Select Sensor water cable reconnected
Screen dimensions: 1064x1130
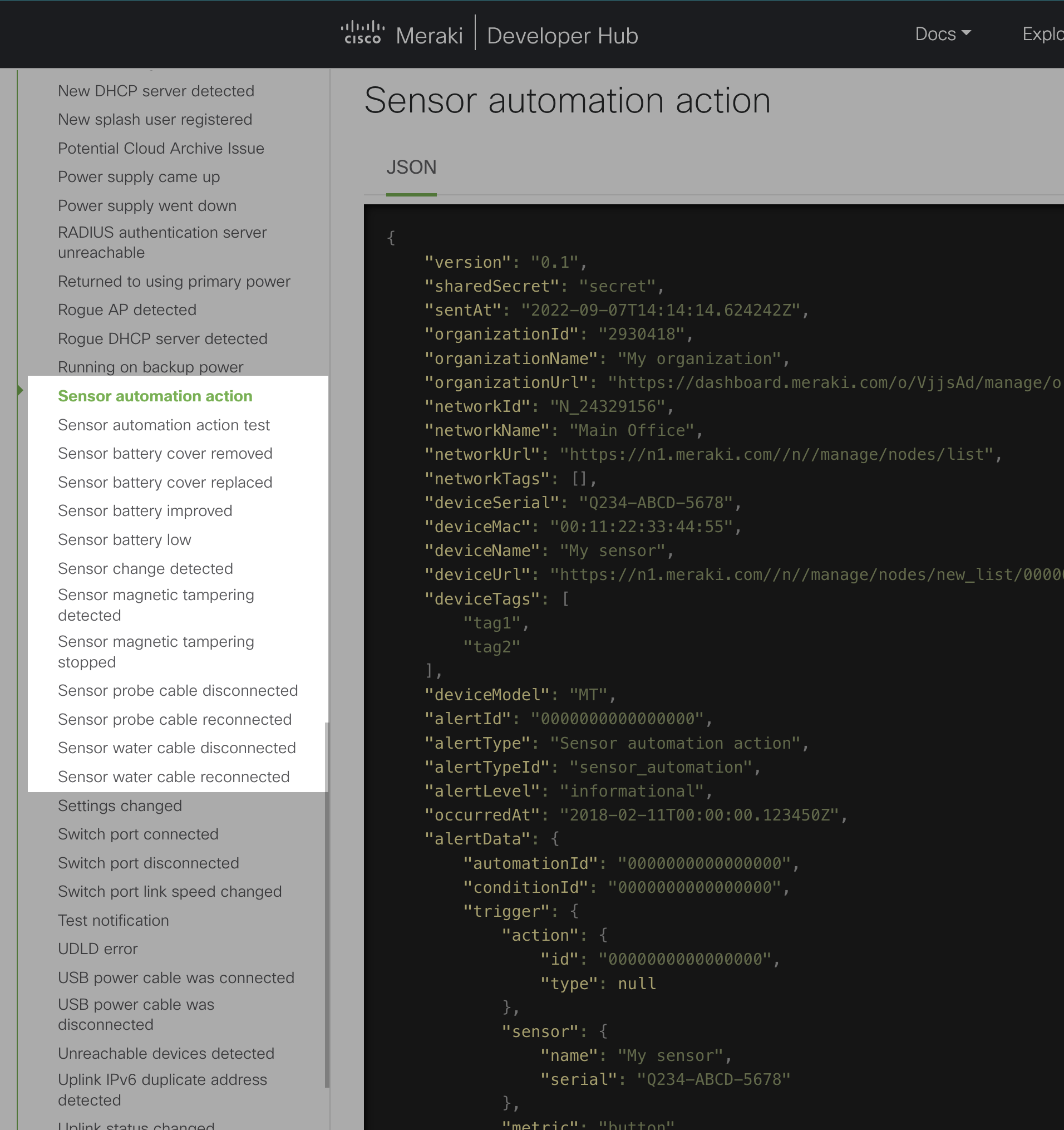pyautogui.click(x=174, y=777)
